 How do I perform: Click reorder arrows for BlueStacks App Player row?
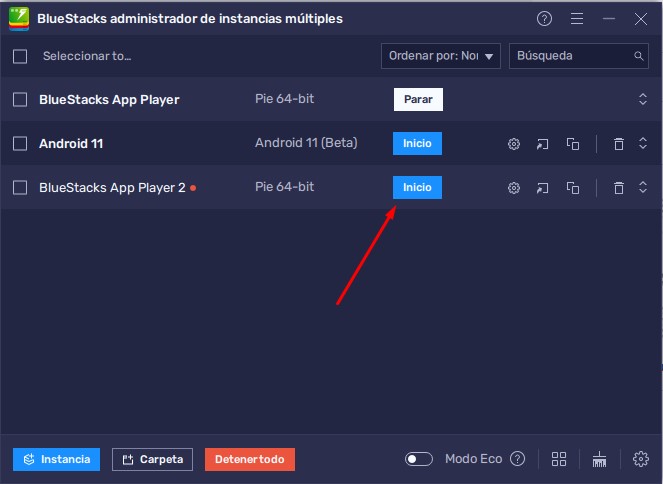coord(643,99)
